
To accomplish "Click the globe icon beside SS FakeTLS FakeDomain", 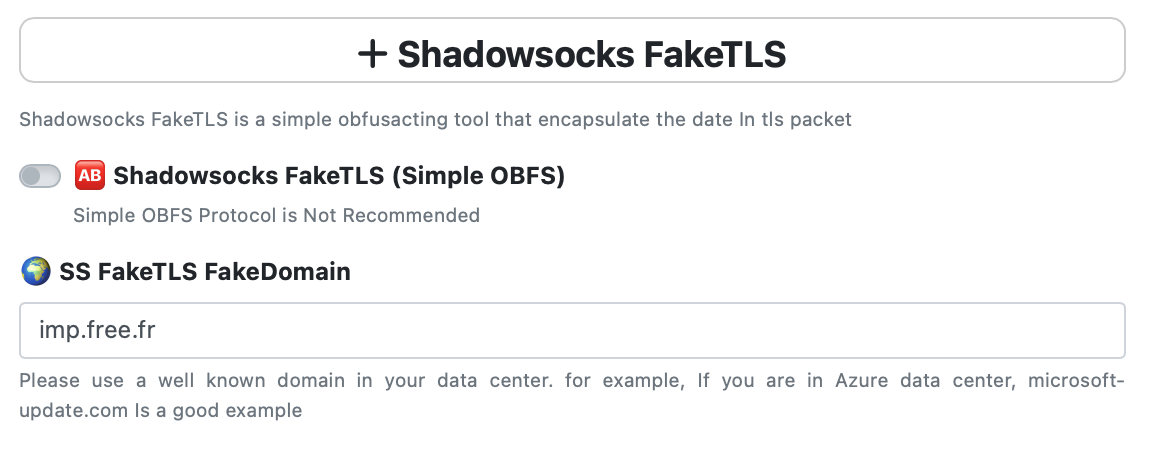I will (x=36, y=271).
